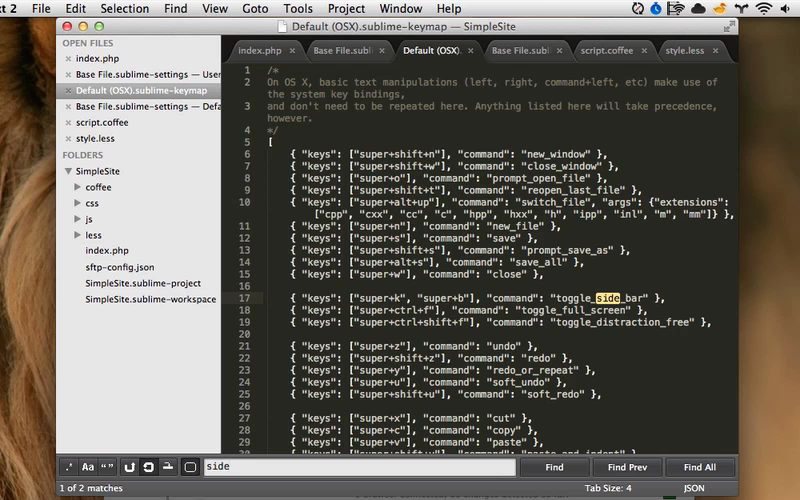Viewport: 800px width, 500px height.
Task: Close style.less in Open Files list
Action: pos(68,139)
